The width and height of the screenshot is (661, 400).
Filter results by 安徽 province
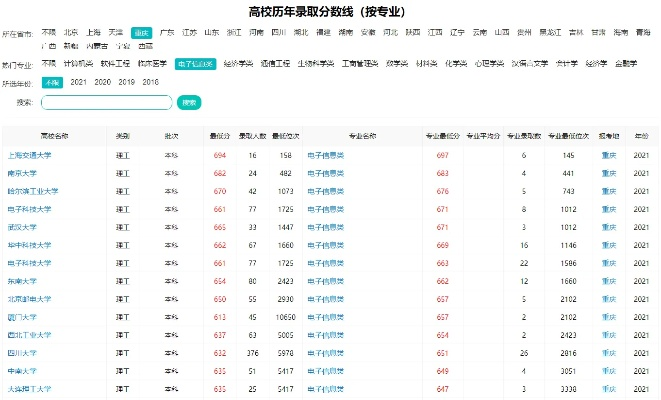point(368,32)
